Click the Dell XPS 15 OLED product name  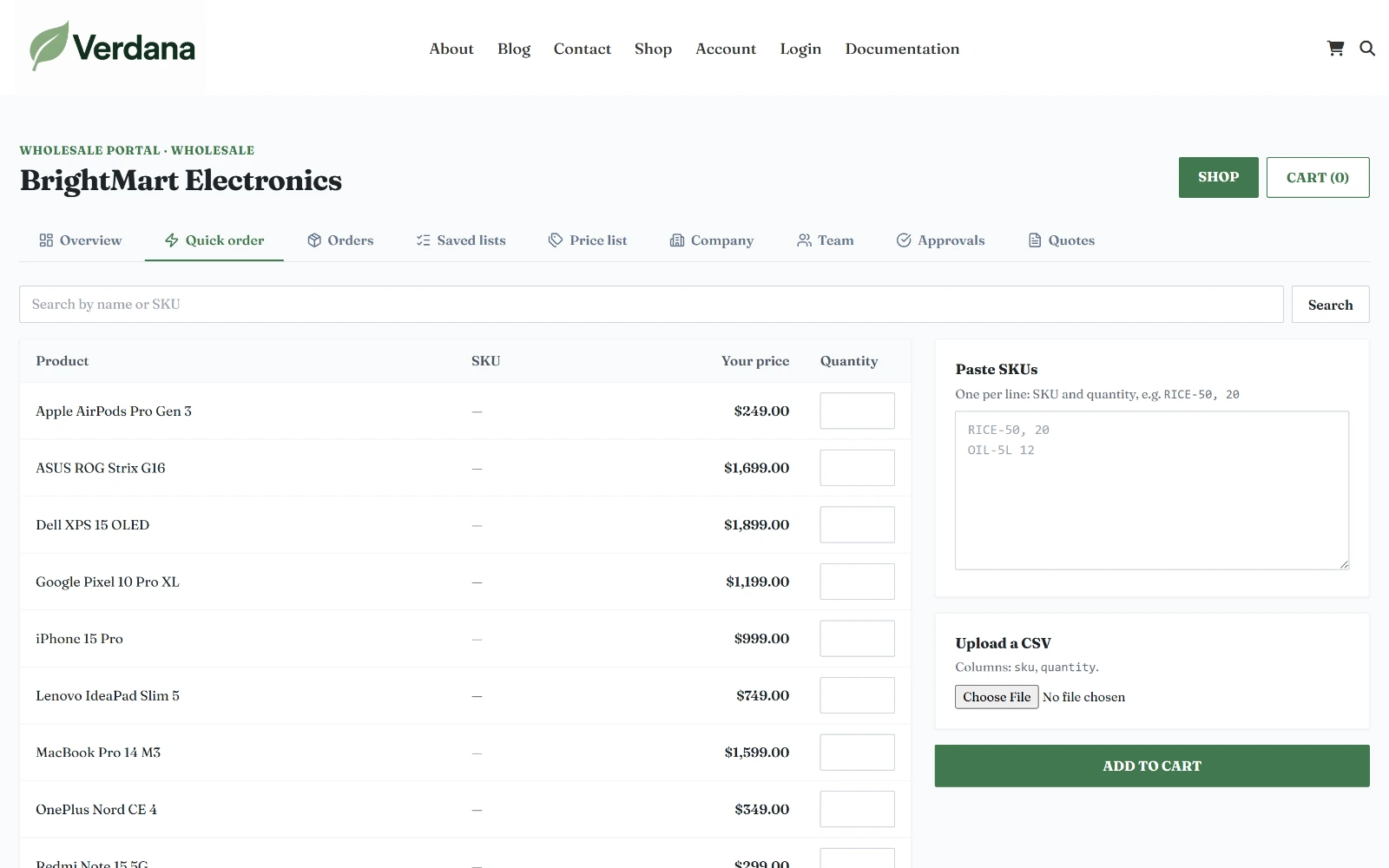(x=93, y=525)
